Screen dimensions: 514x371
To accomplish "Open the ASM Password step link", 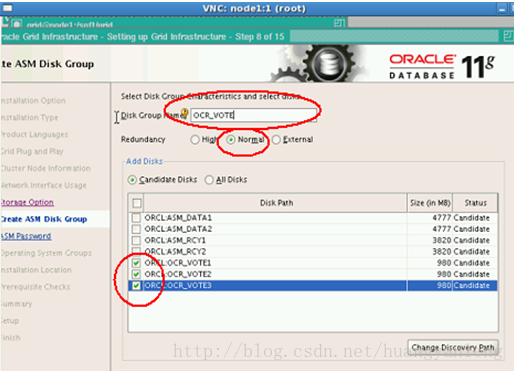I will 26,236.
